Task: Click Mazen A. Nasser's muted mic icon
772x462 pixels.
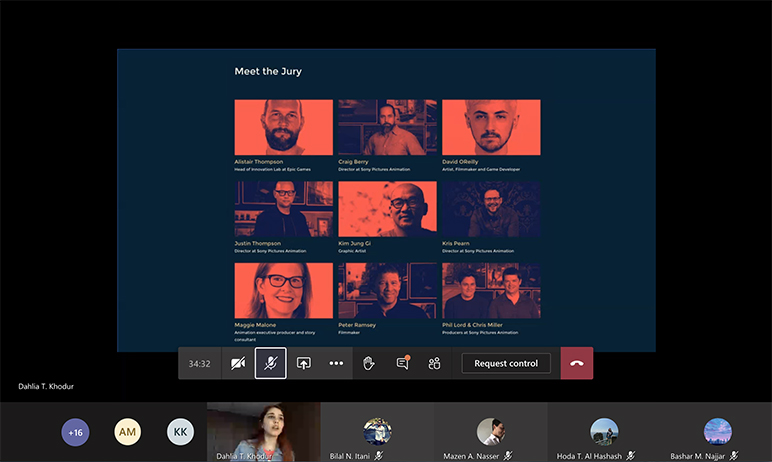Action: pyautogui.click(x=508, y=456)
